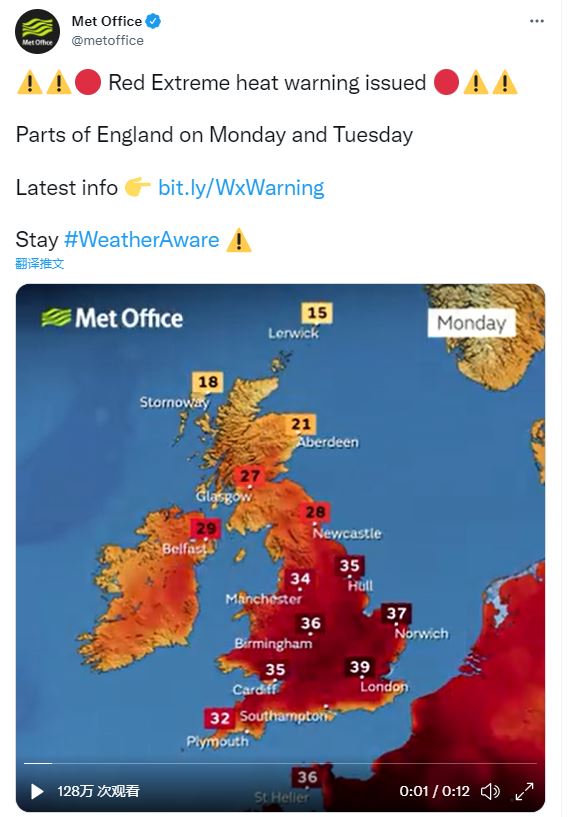
Task: Click the translate tweet link
Action: 40,264
